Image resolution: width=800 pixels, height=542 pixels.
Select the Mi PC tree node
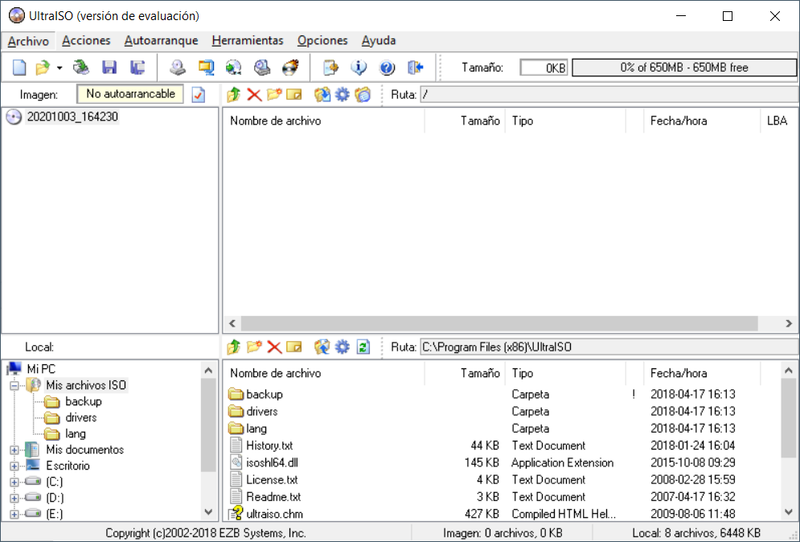(x=41, y=369)
